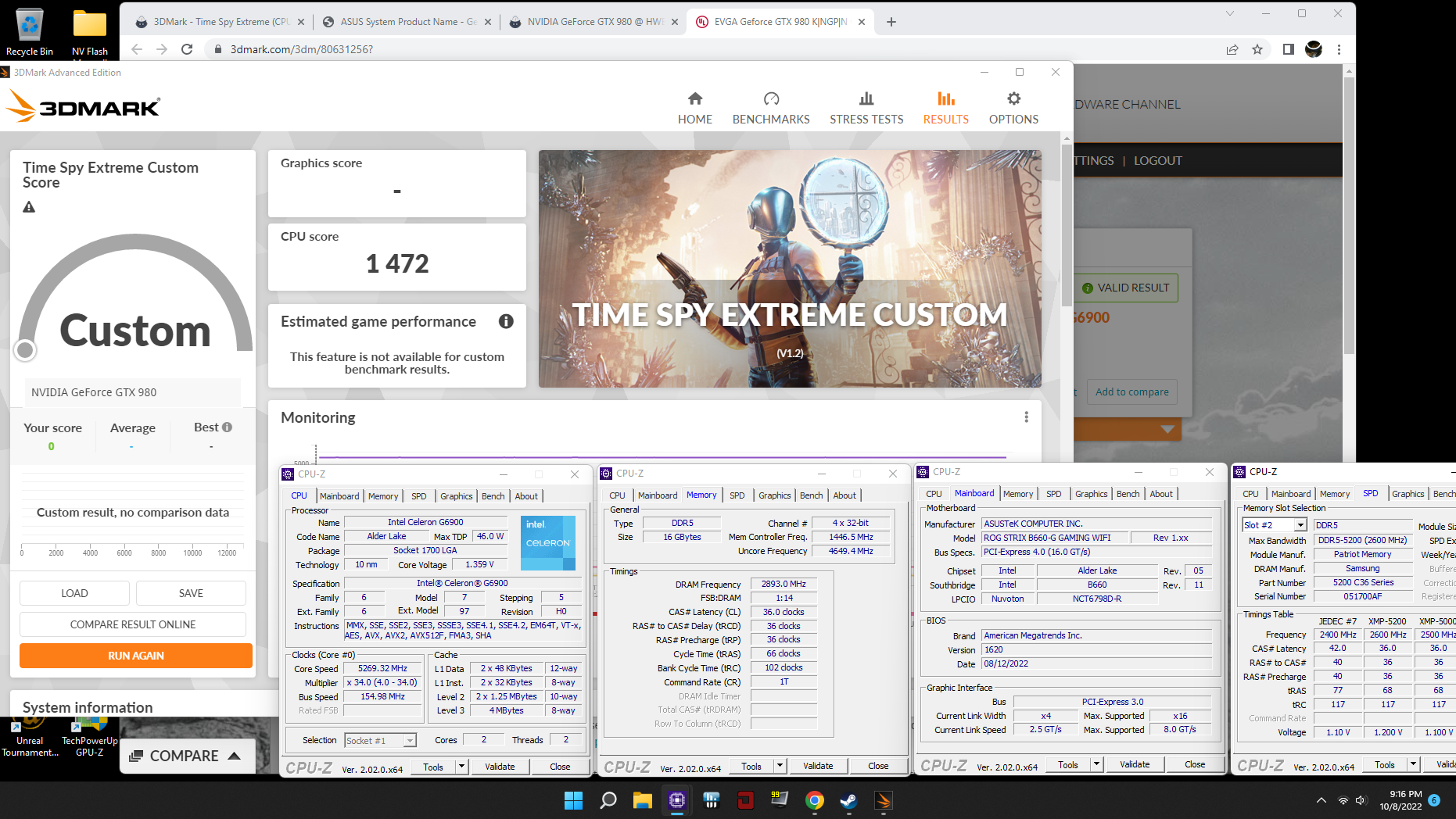Close the ASUS System Product Name tab

pyautogui.click(x=488, y=22)
